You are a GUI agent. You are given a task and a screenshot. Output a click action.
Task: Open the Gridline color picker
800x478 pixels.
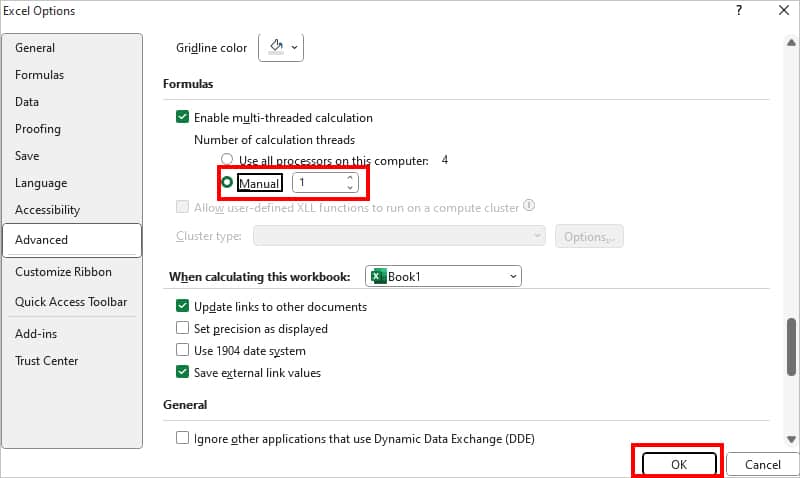[281, 47]
